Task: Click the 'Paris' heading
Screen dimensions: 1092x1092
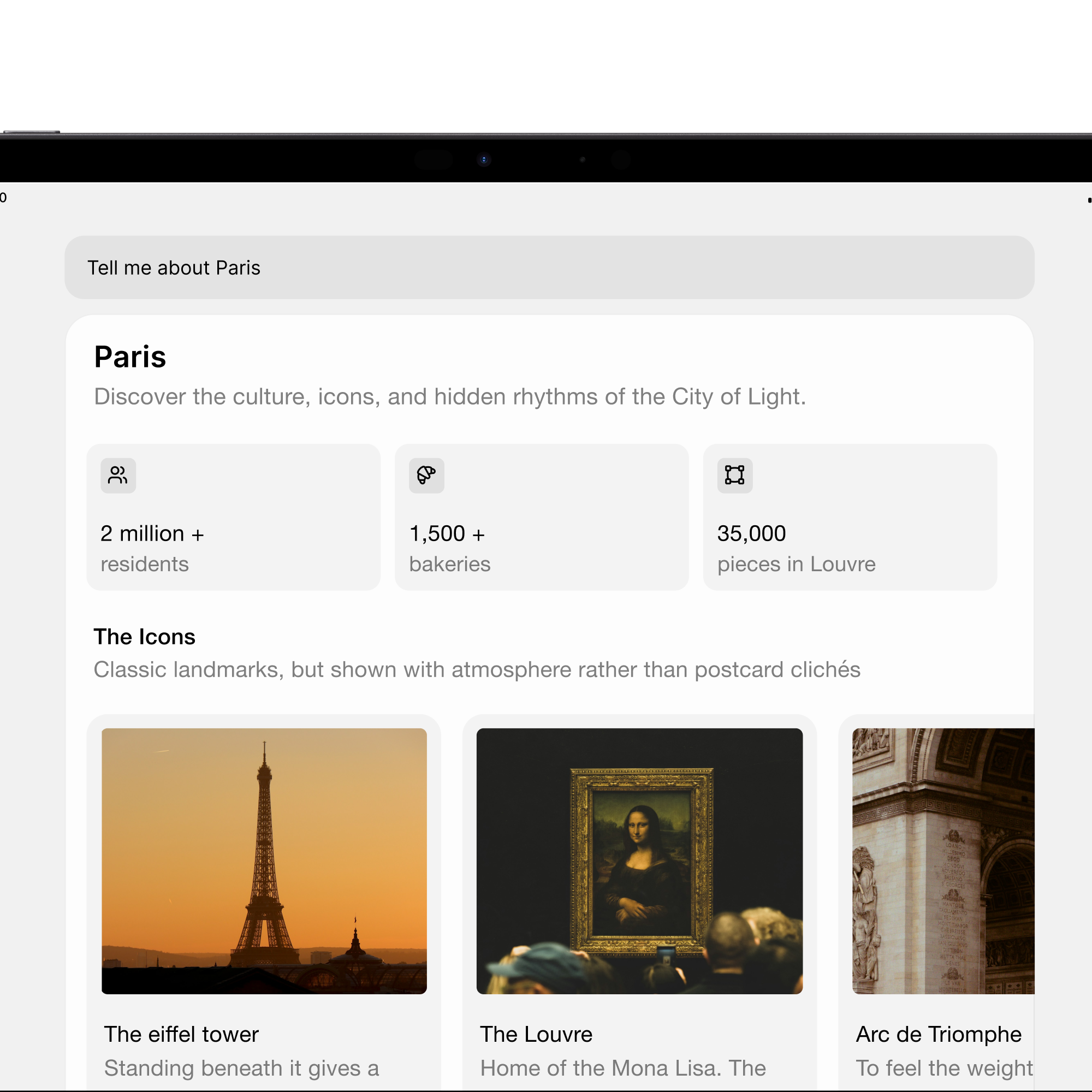Action: point(129,356)
